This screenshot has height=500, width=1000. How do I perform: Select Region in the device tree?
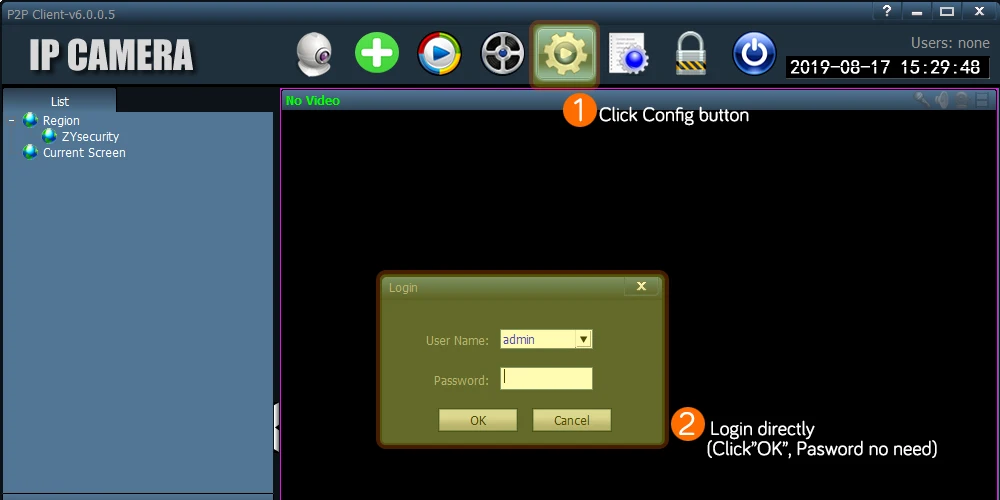61,121
